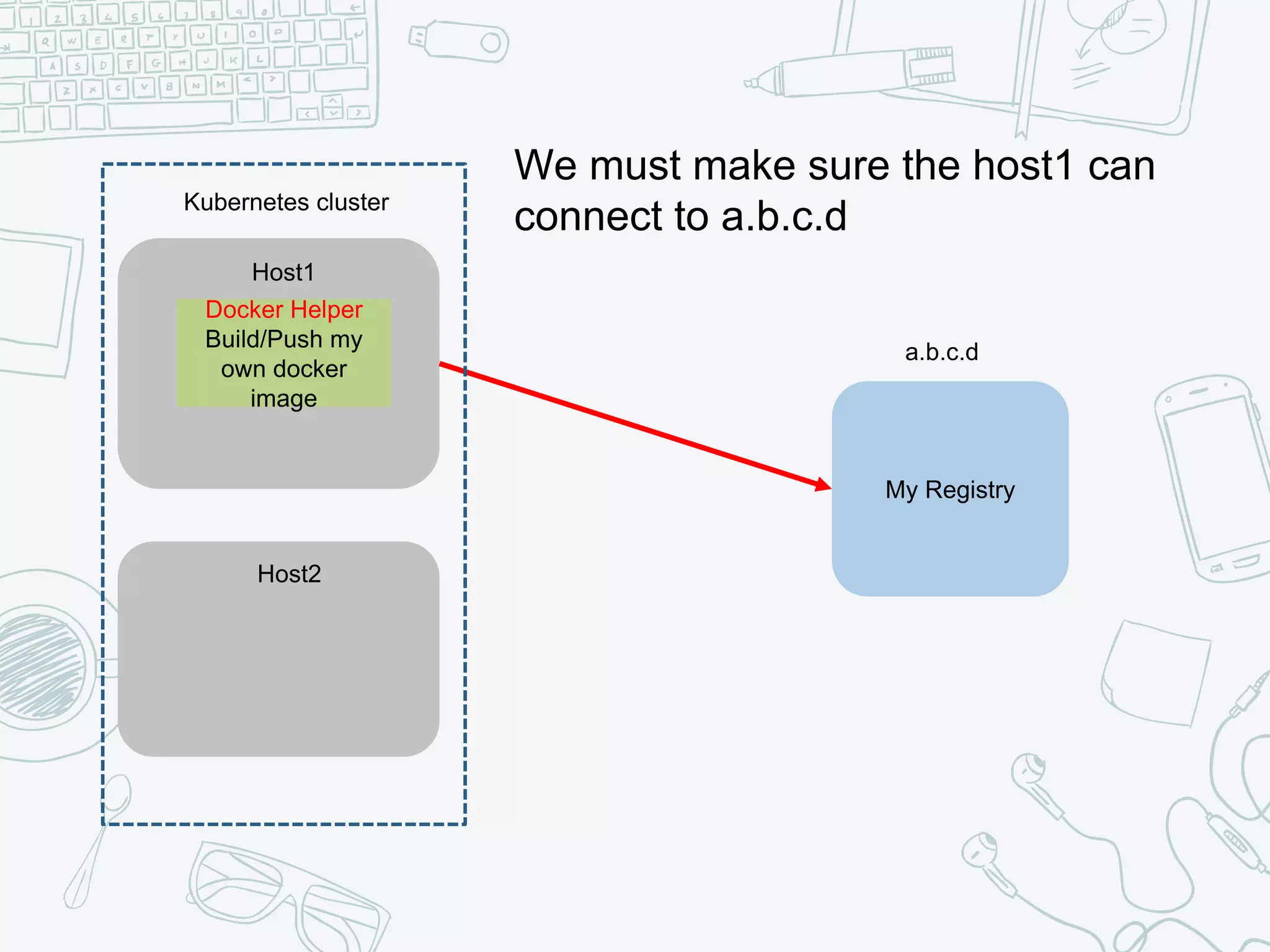Click the Host1 label
The height and width of the screenshot is (952, 1270).
click(283, 273)
